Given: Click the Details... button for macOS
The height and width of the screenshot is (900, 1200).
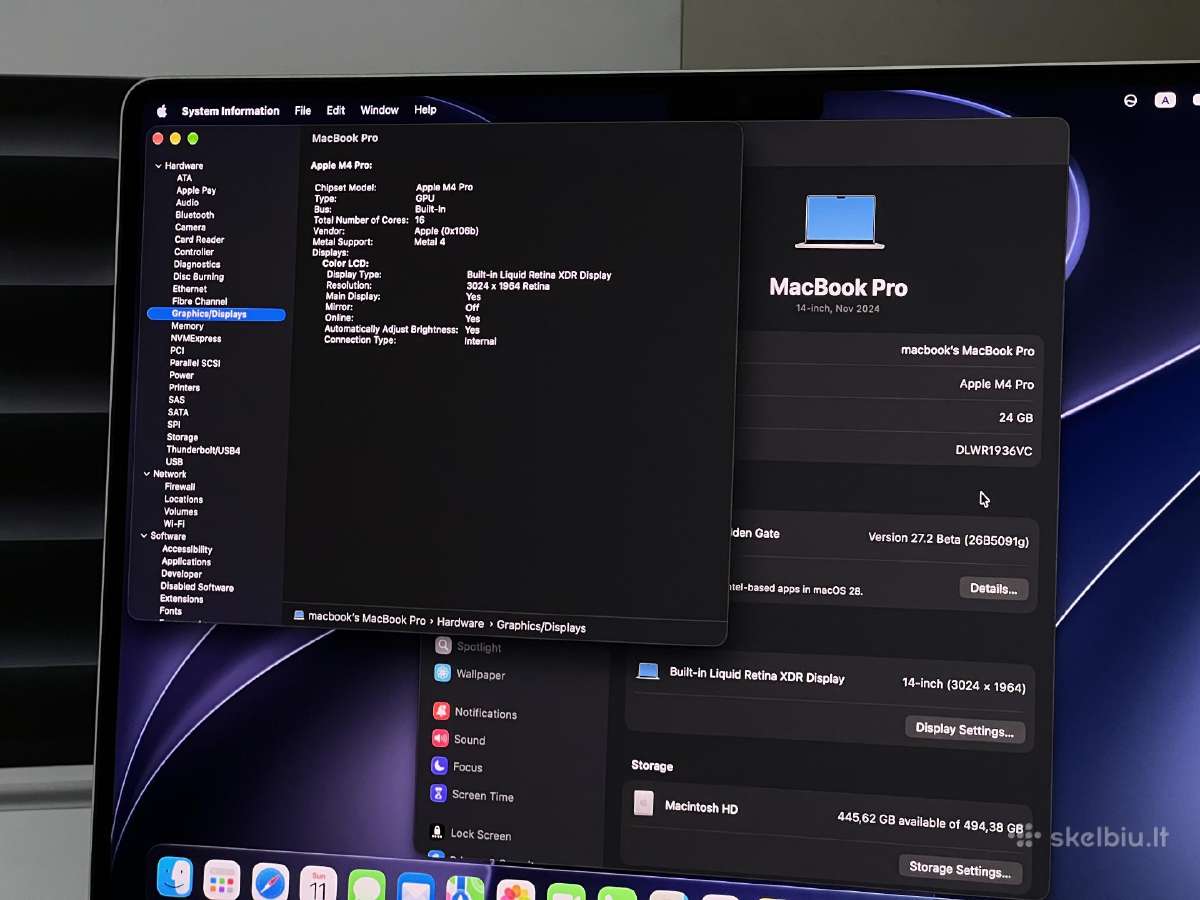Looking at the screenshot, I should click(x=993, y=588).
